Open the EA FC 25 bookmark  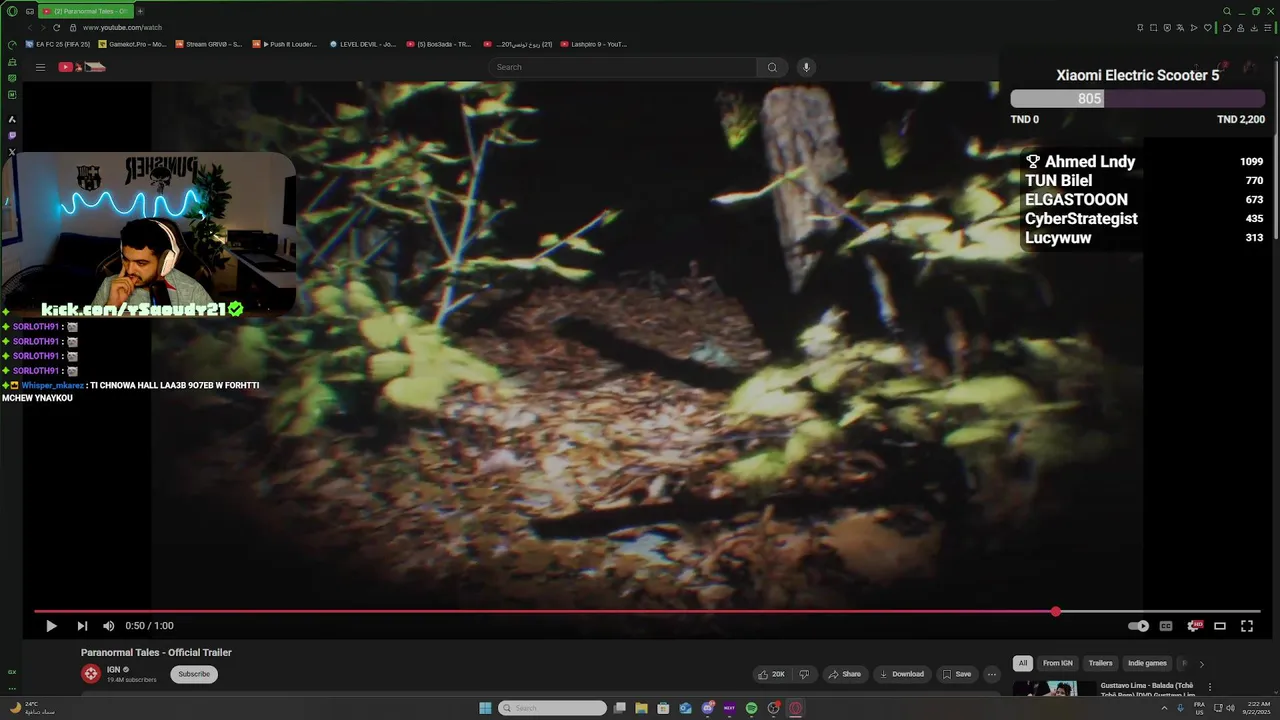(x=58, y=44)
